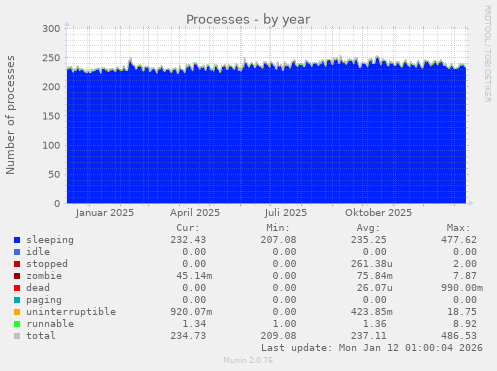497x371 pixels.
Task: Click the 100 y-axis tick label
Action: click(x=51, y=145)
